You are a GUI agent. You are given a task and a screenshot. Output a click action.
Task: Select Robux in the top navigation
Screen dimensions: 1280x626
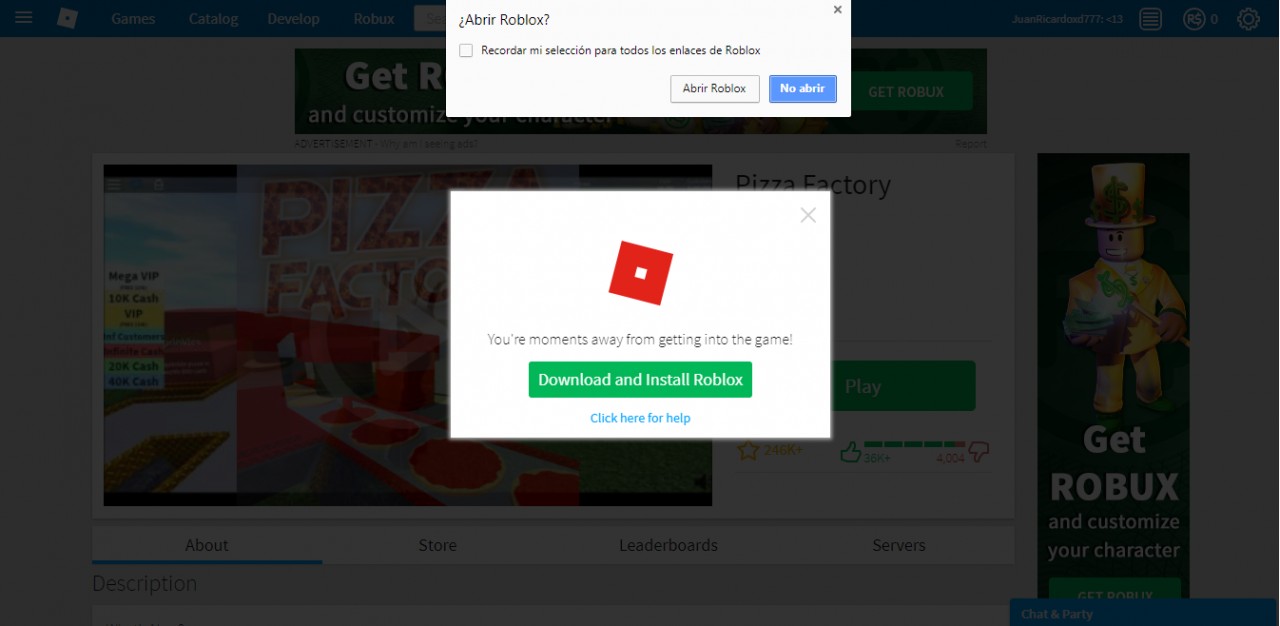coord(374,19)
